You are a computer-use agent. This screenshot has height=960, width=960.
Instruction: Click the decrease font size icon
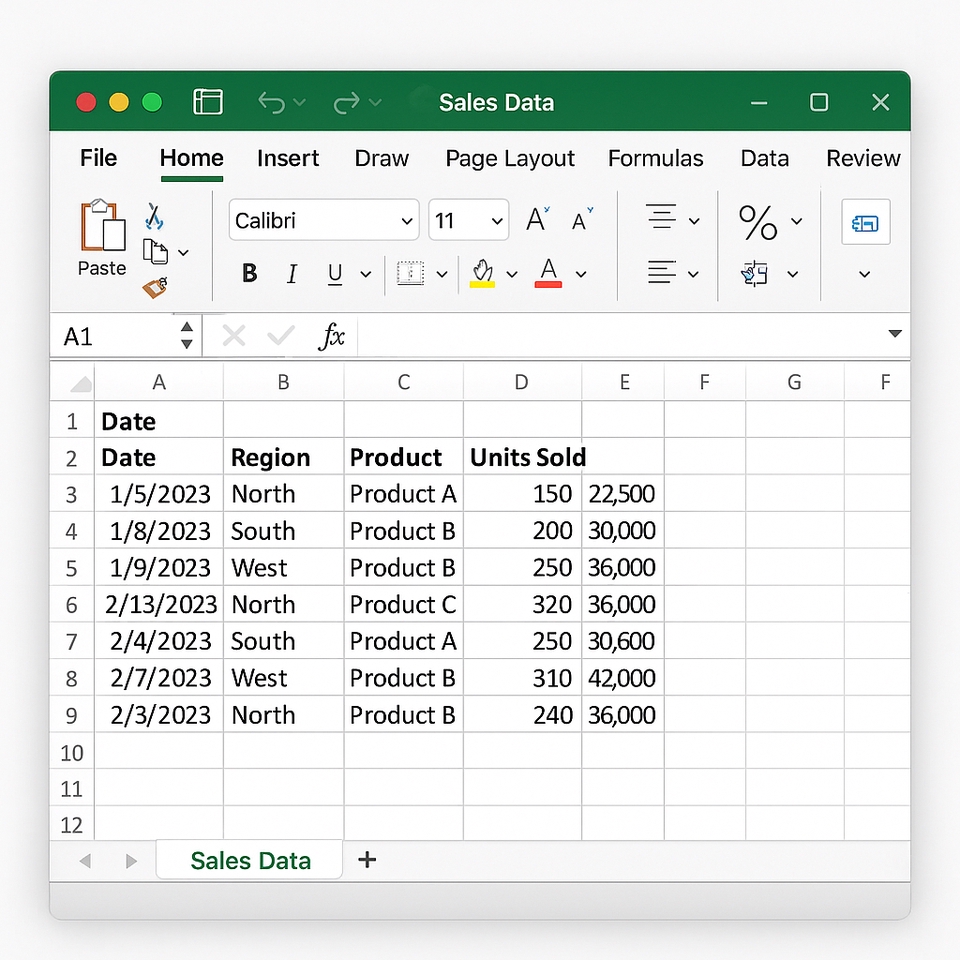click(582, 220)
